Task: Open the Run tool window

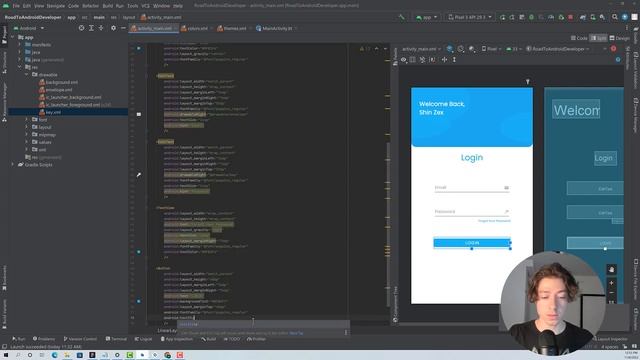Action: (x=19, y=339)
